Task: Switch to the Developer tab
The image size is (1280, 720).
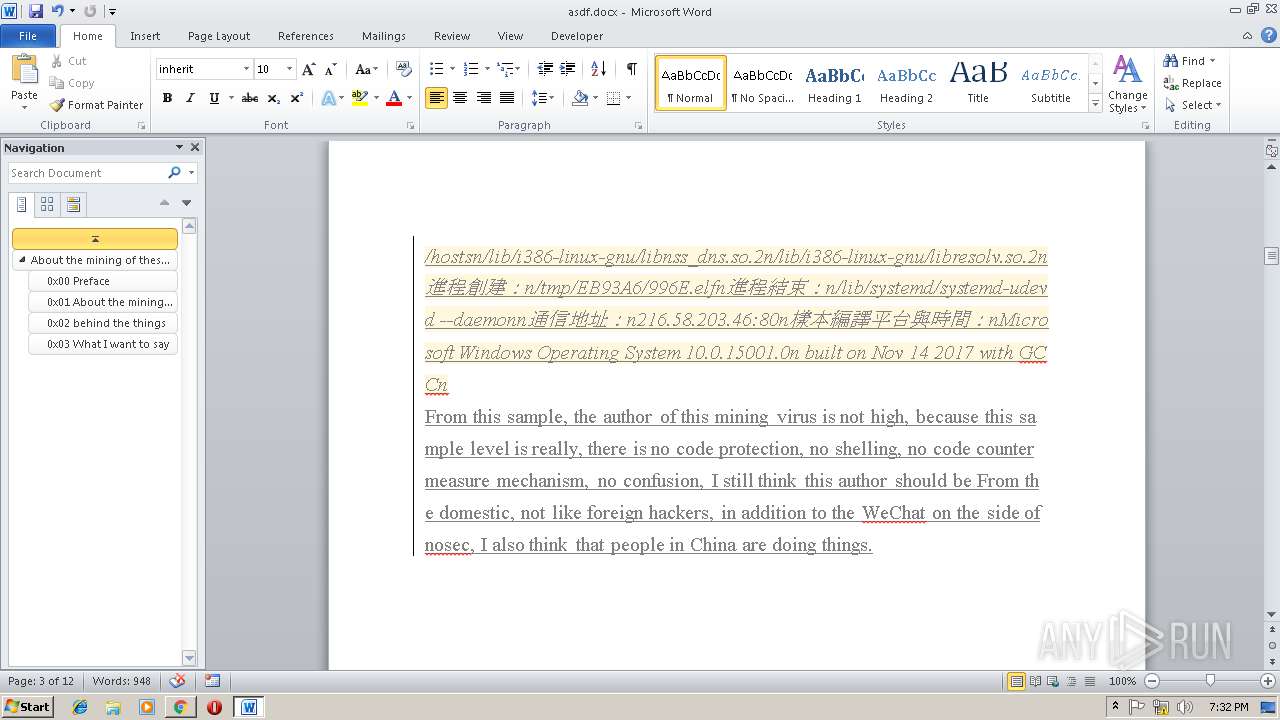Action: 577,36
